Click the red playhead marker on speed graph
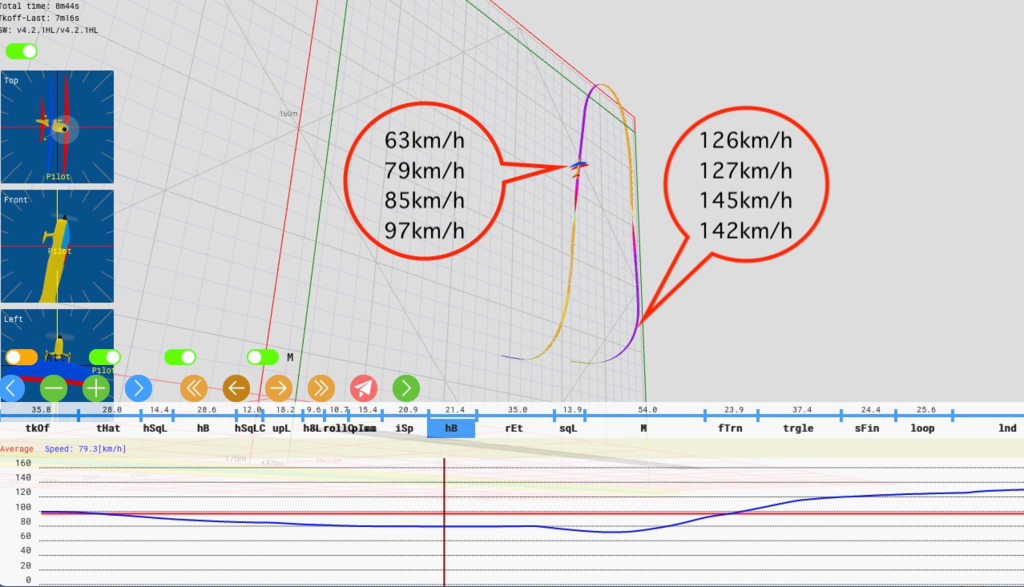The image size is (1024, 587). (x=444, y=521)
